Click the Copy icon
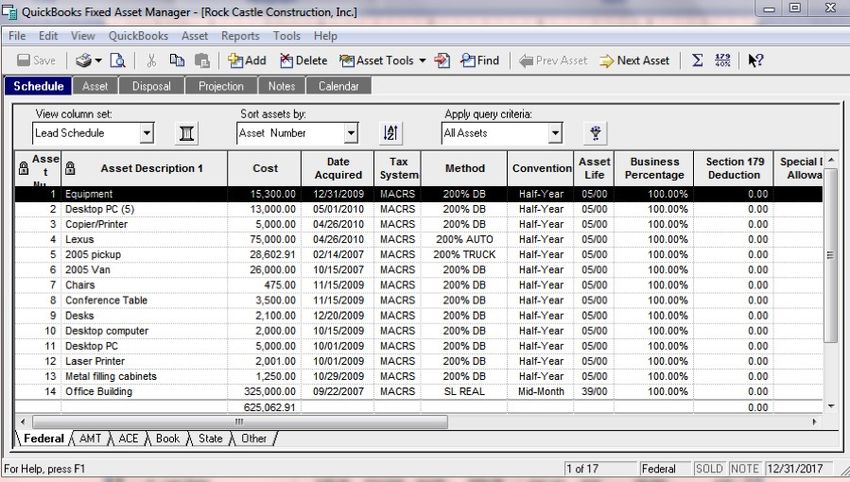Image resolution: width=850 pixels, height=482 pixels. pos(177,60)
